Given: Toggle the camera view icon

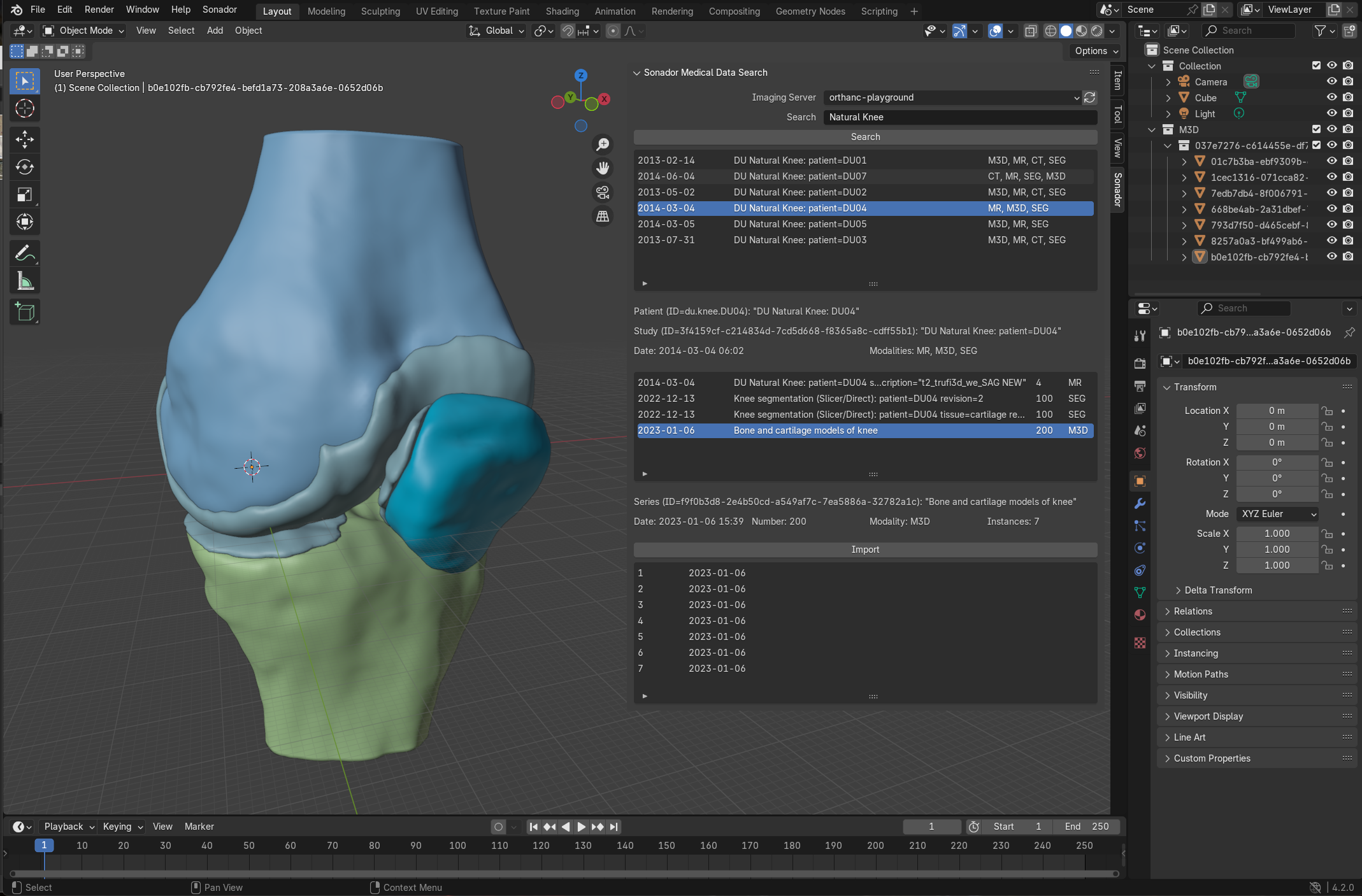Looking at the screenshot, I should [x=602, y=192].
